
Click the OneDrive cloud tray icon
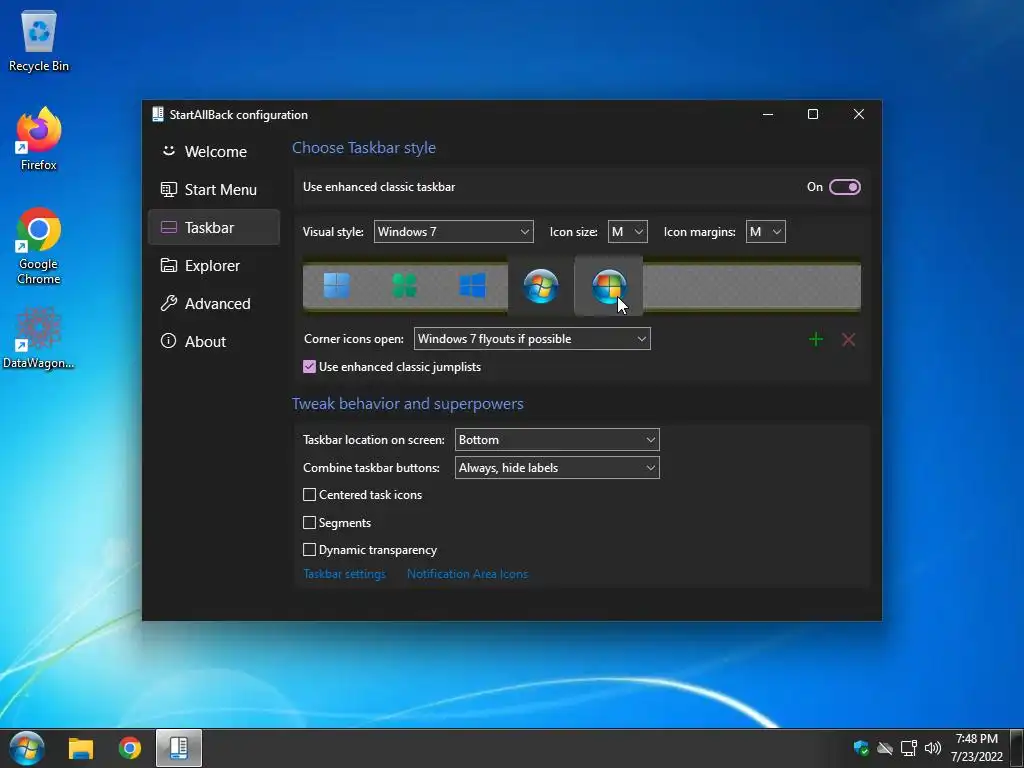tap(885, 748)
